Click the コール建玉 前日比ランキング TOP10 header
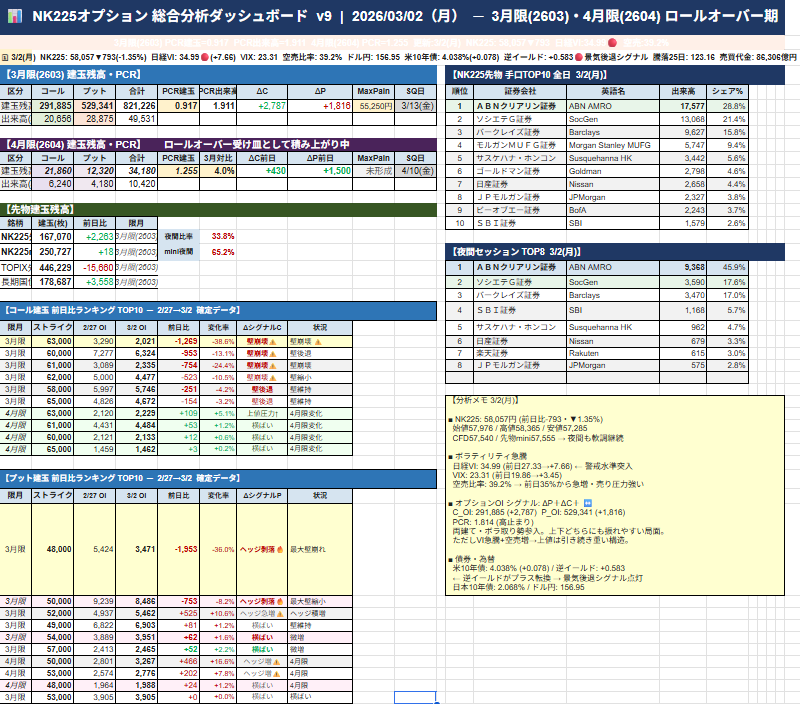Viewport: 800px width, 704px height. point(218,310)
